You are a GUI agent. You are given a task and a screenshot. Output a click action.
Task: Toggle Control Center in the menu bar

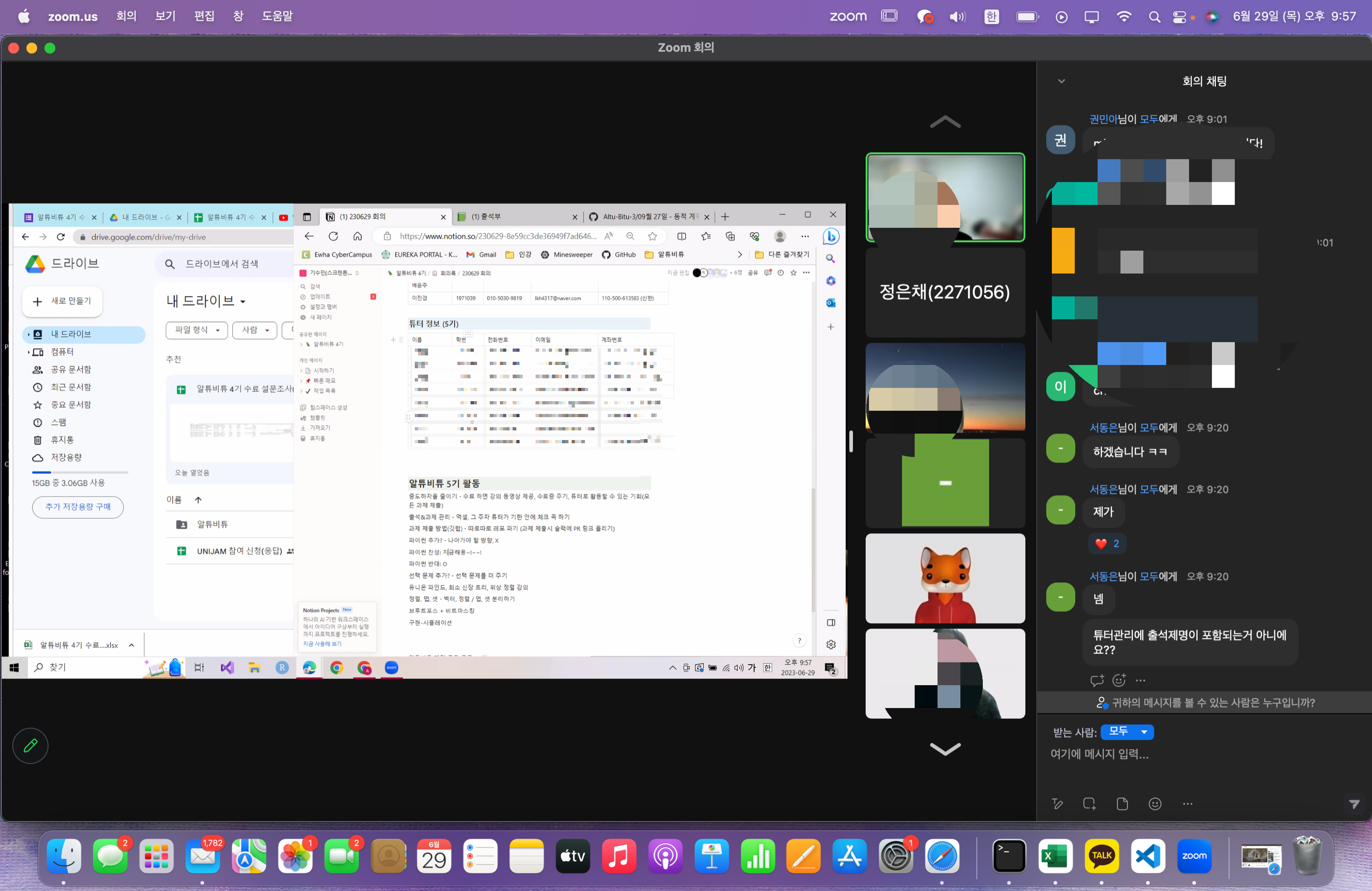coord(1179,17)
